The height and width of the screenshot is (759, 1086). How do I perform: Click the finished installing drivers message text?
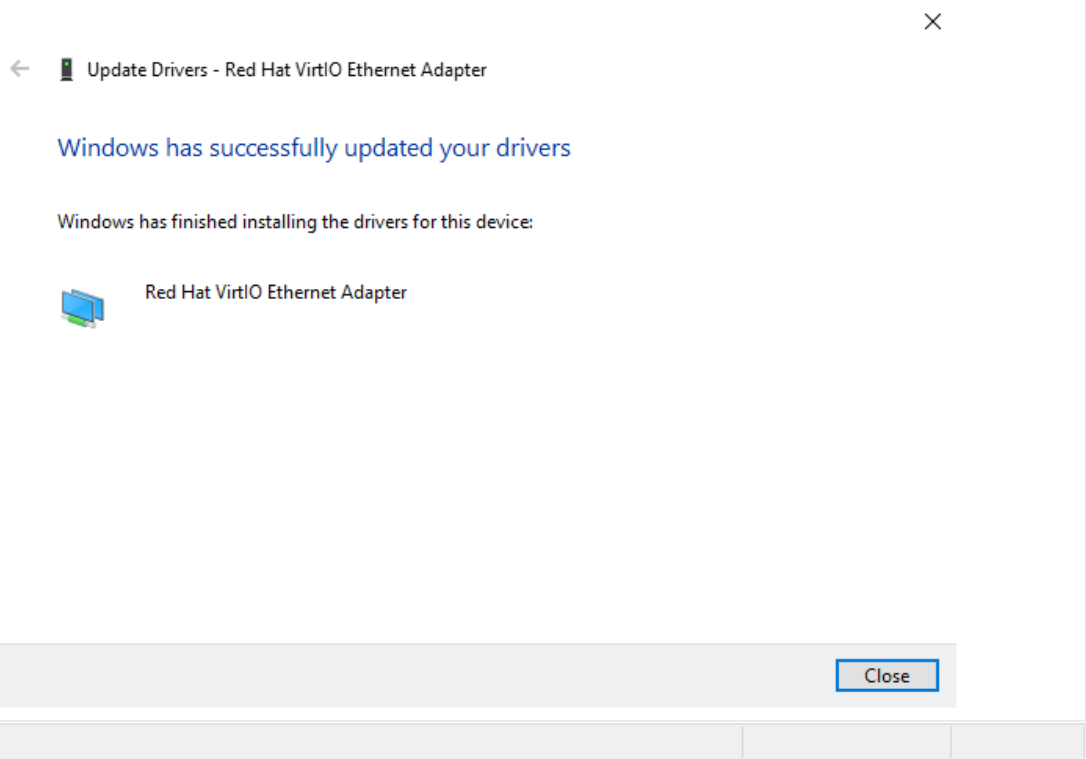click(x=295, y=222)
